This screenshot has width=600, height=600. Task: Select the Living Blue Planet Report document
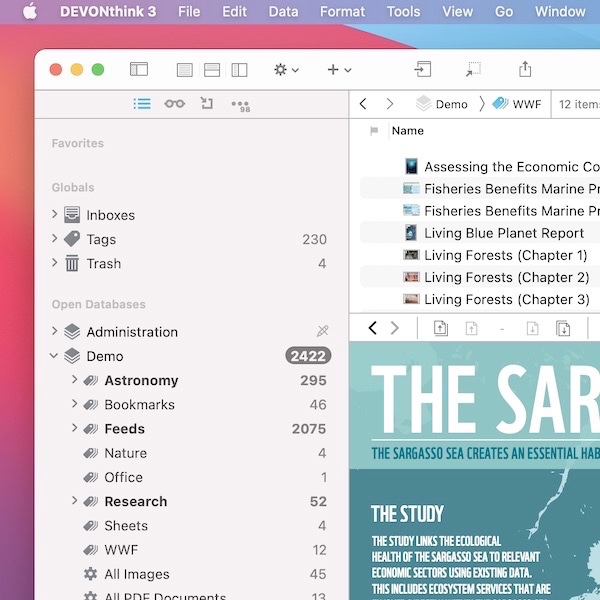(503, 233)
